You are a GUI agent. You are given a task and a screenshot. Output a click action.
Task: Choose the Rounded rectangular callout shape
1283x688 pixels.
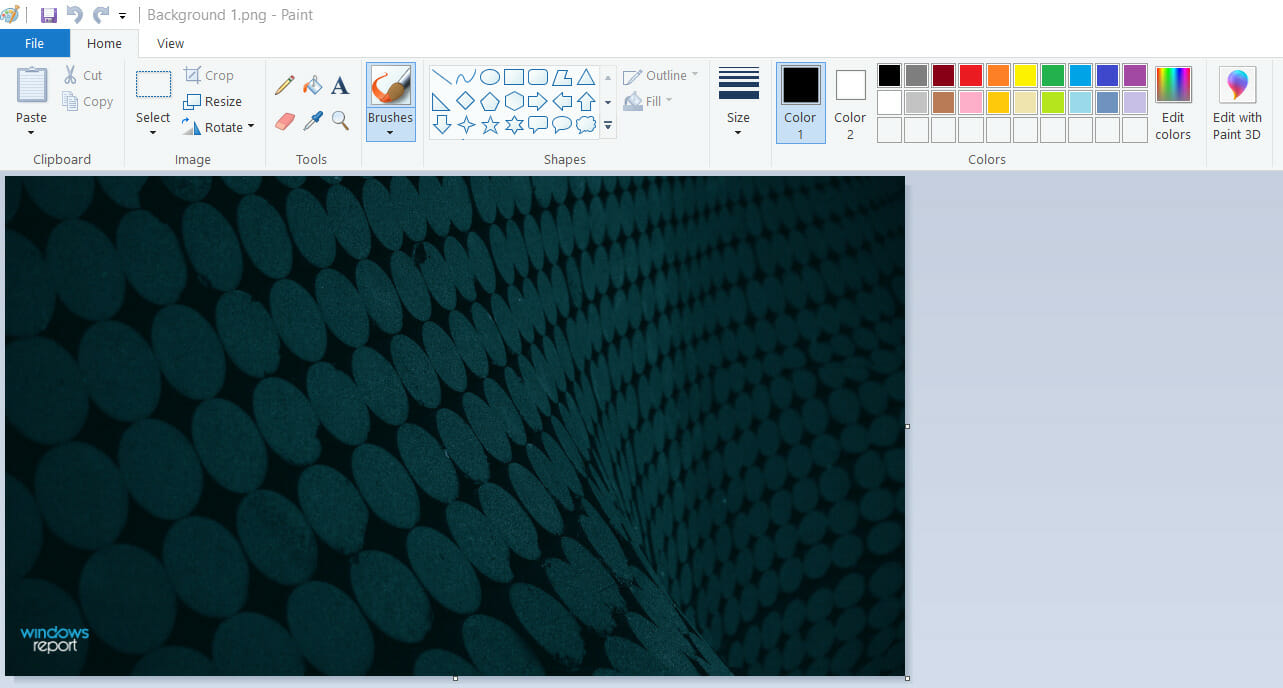[x=538, y=125]
